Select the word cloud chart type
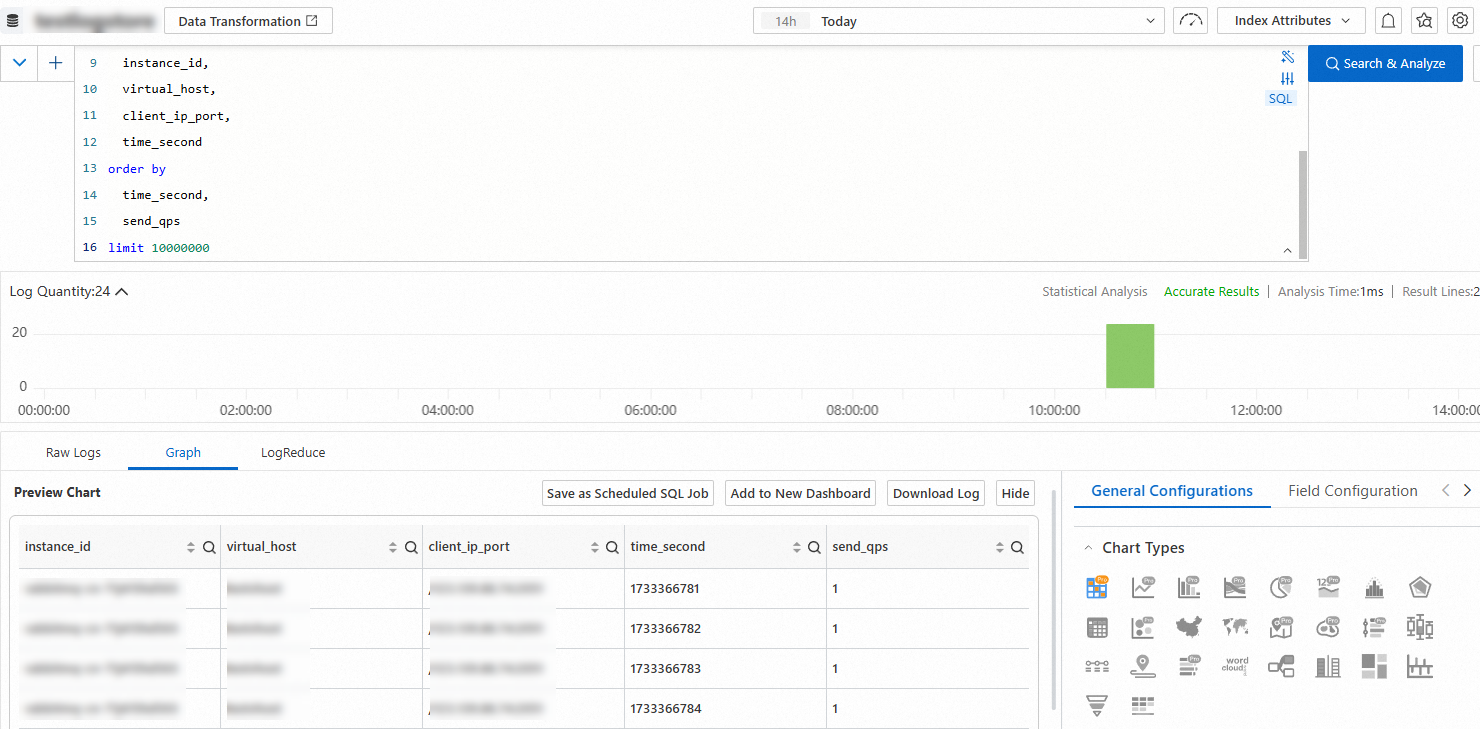1480x729 pixels. click(x=1236, y=666)
